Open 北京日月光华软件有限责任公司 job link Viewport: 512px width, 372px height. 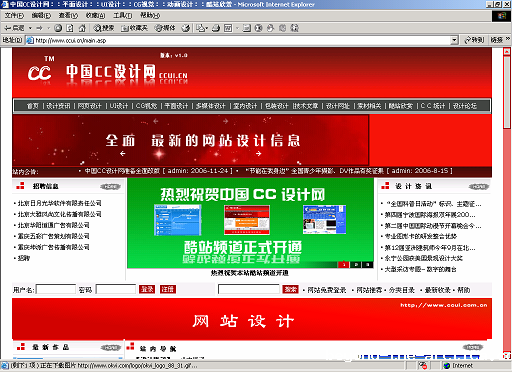coord(59,203)
